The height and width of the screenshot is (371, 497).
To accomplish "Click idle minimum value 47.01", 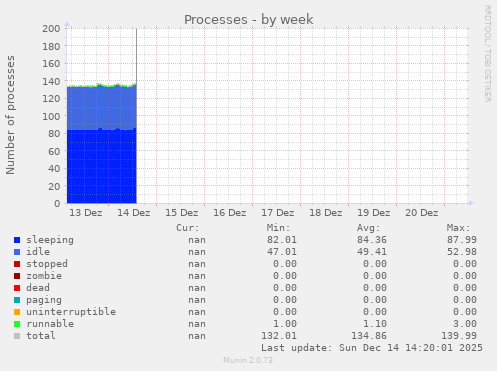I will (x=282, y=252).
